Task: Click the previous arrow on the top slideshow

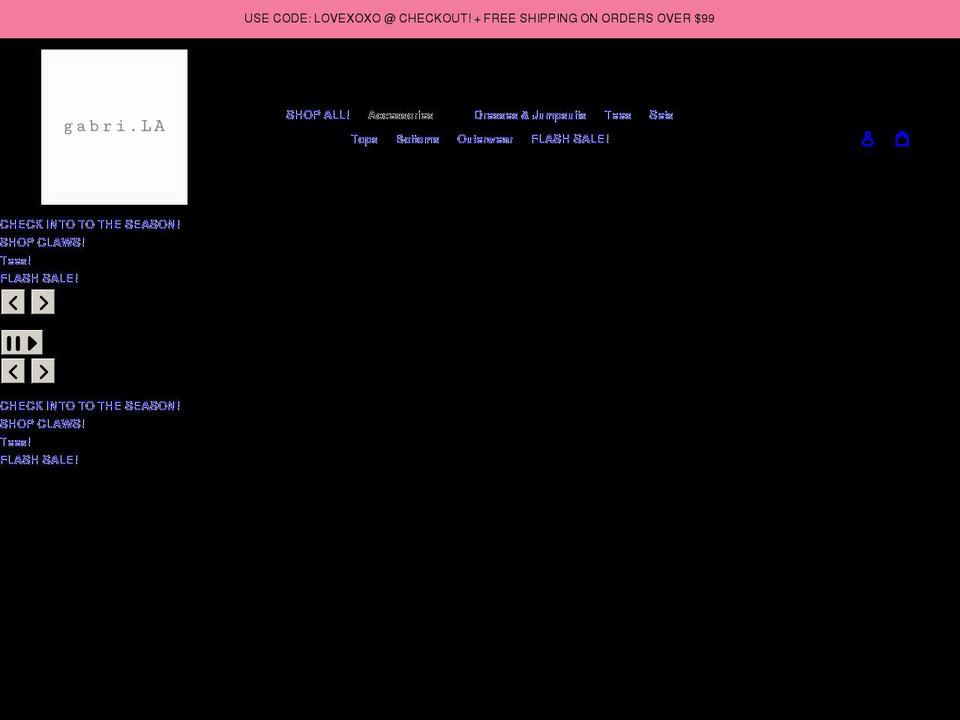Action: [x=13, y=301]
